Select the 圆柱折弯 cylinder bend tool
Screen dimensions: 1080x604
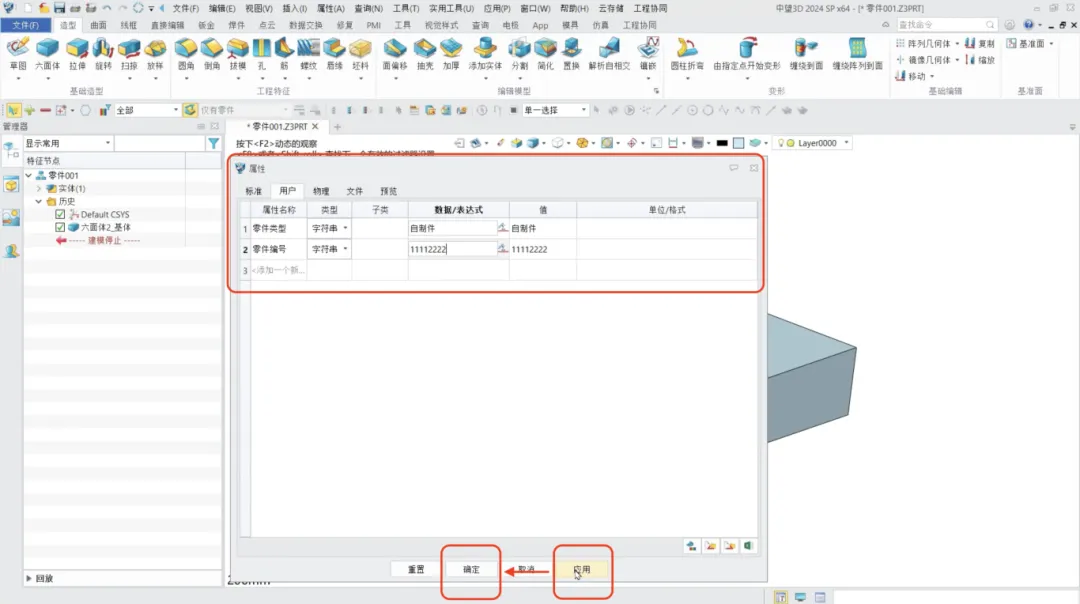coord(686,52)
